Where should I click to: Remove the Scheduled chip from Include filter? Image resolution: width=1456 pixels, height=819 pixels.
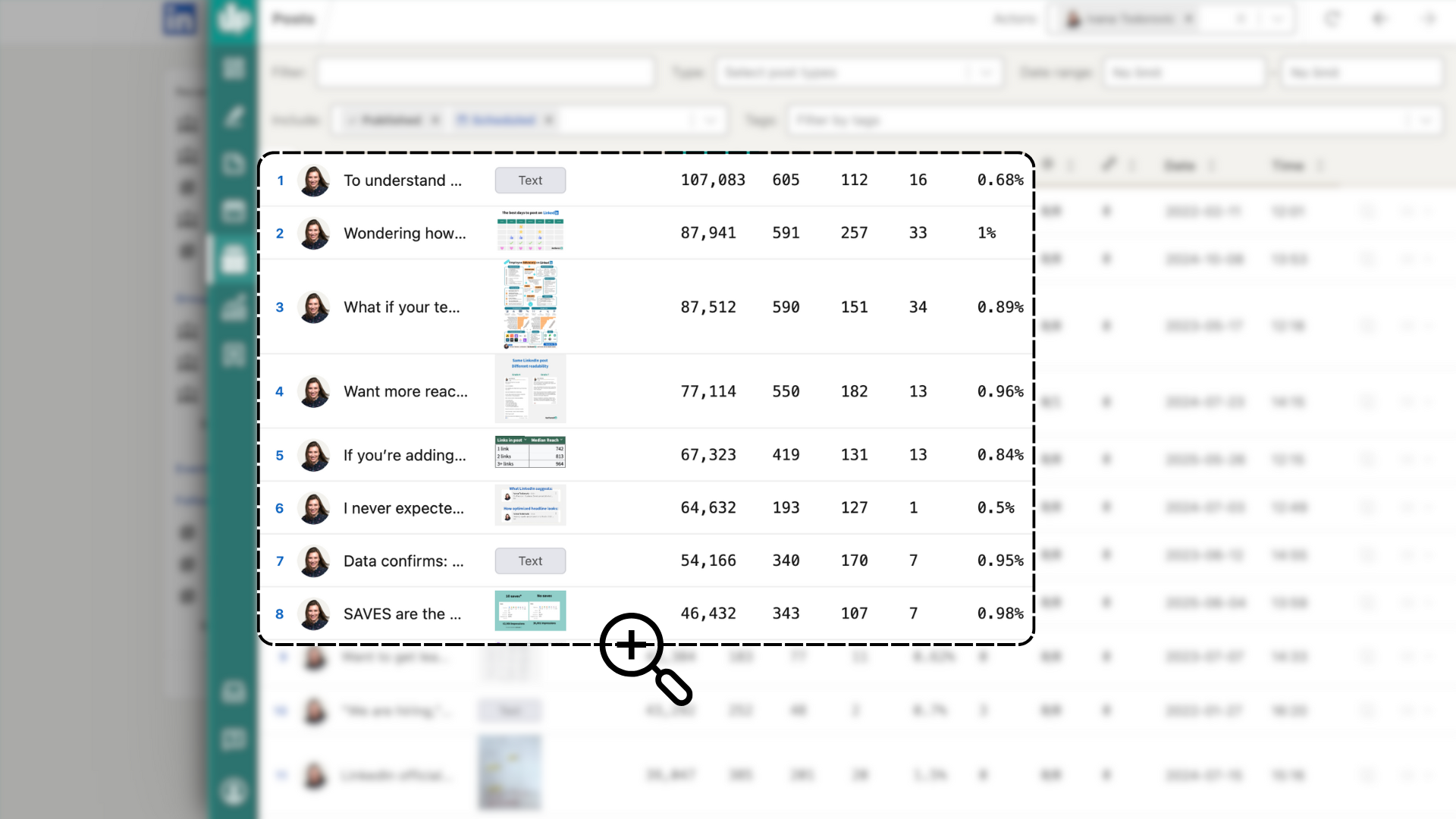548,120
